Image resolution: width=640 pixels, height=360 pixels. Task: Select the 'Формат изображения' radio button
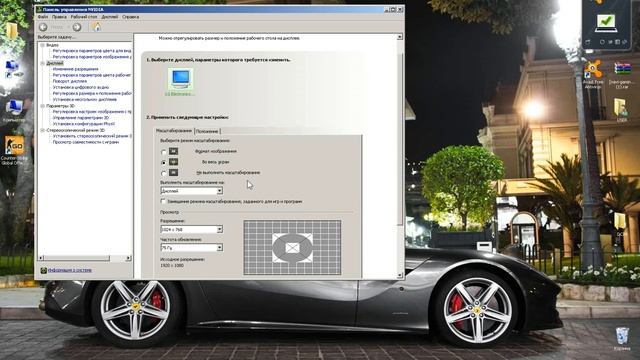coord(164,152)
